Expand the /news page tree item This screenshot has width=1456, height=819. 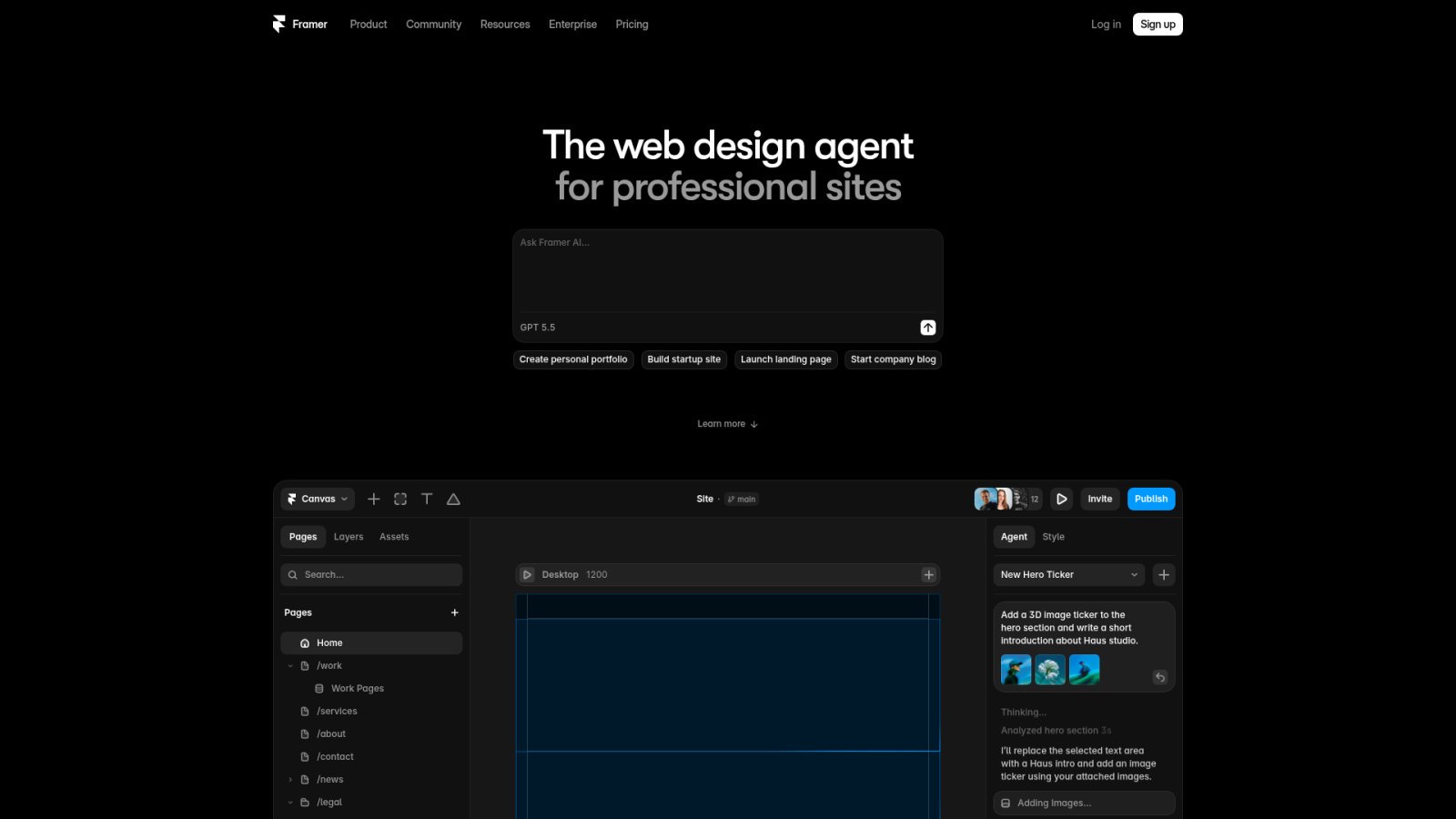pos(290,780)
